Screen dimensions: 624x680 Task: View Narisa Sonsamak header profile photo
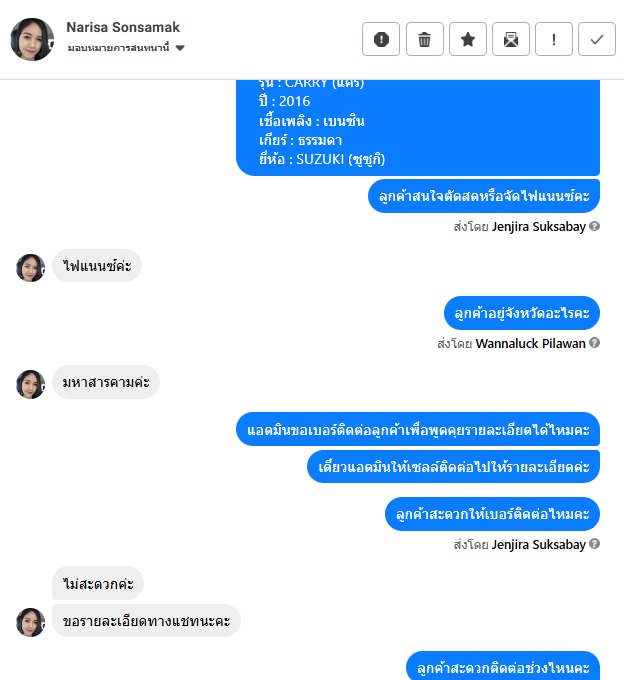pos(32,39)
